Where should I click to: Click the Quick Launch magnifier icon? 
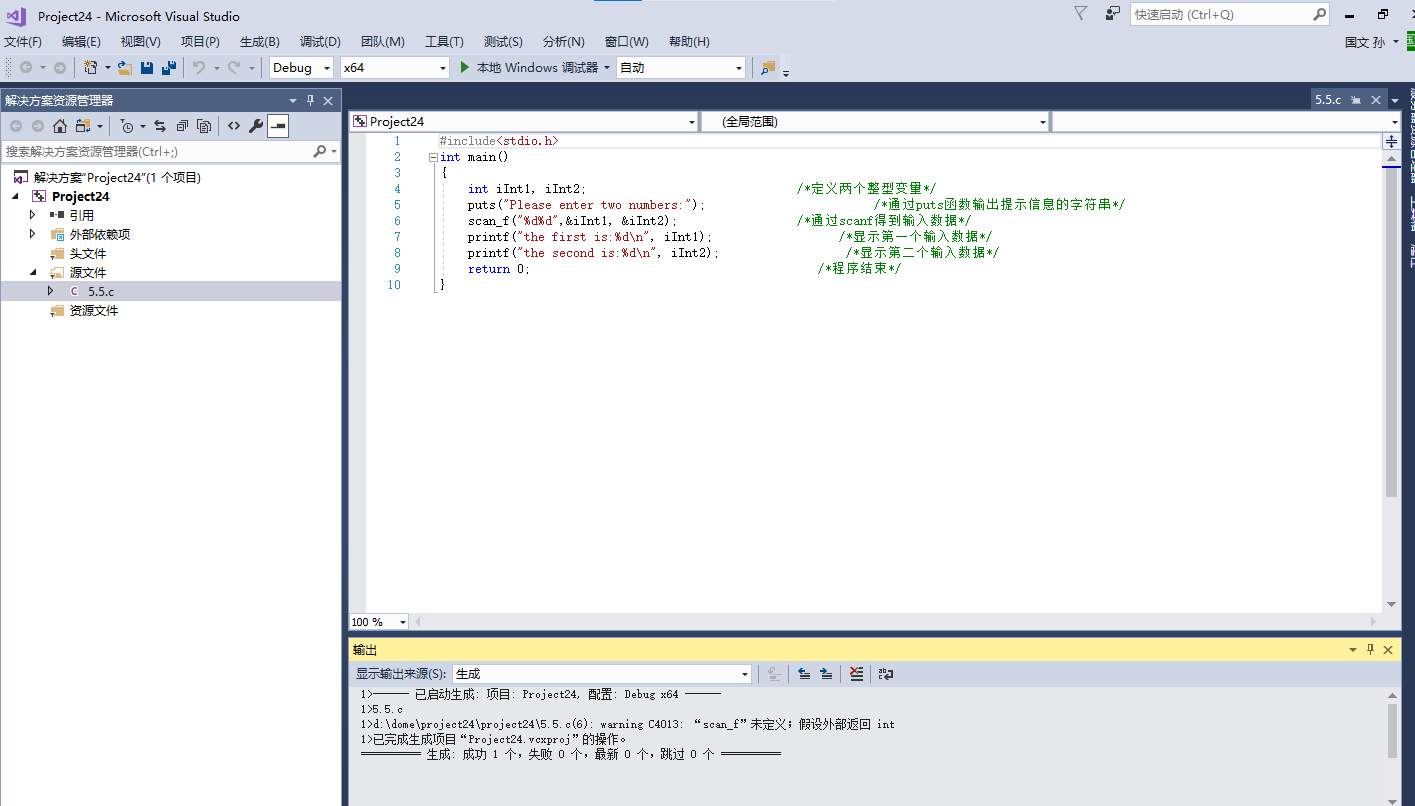click(x=1320, y=14)
